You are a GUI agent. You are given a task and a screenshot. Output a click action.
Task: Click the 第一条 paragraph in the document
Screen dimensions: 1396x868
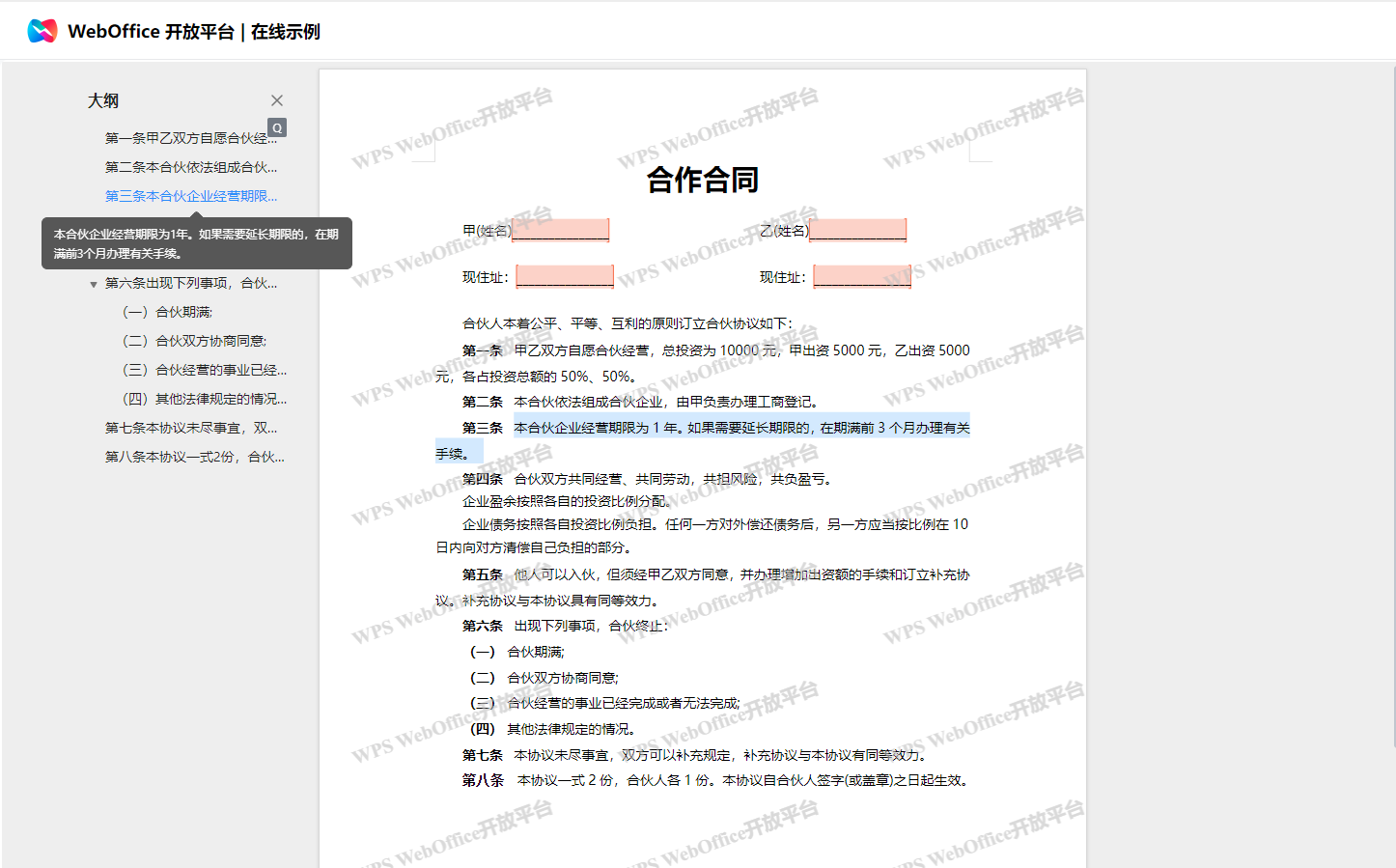[x=703, y=363]
